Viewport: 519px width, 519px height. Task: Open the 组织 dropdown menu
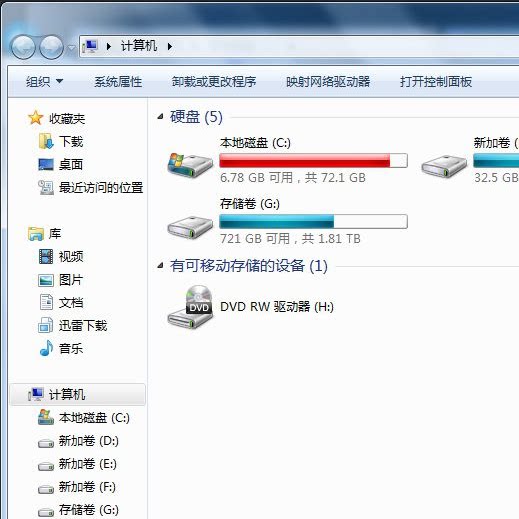tap(44, 82)
